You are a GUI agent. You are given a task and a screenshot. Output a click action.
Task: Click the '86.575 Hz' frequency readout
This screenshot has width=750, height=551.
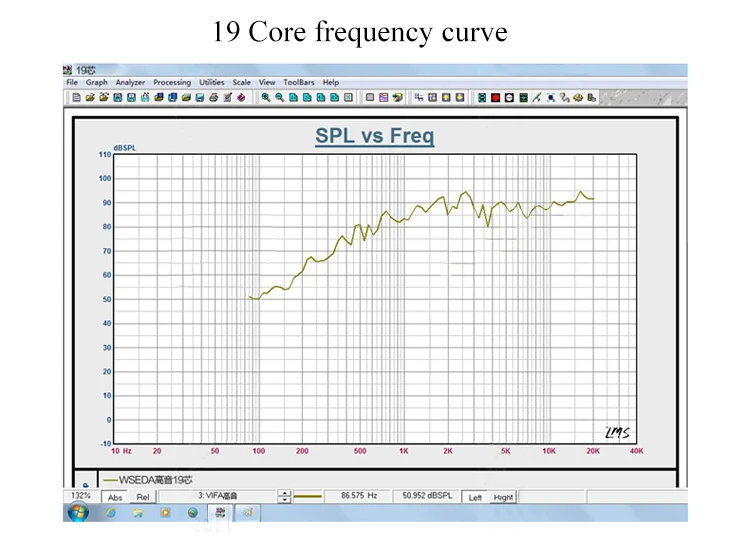coord(359,496)
